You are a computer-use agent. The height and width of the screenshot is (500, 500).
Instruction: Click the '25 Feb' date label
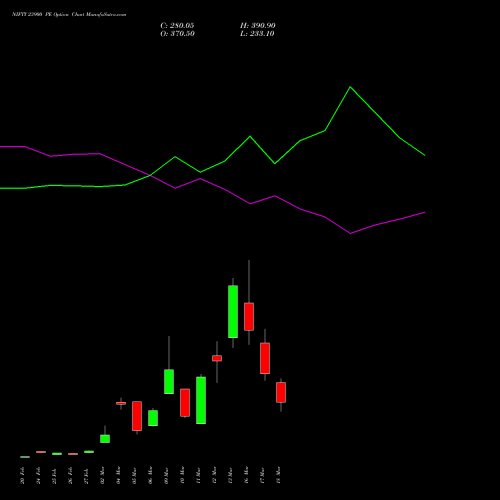[54, 476]
